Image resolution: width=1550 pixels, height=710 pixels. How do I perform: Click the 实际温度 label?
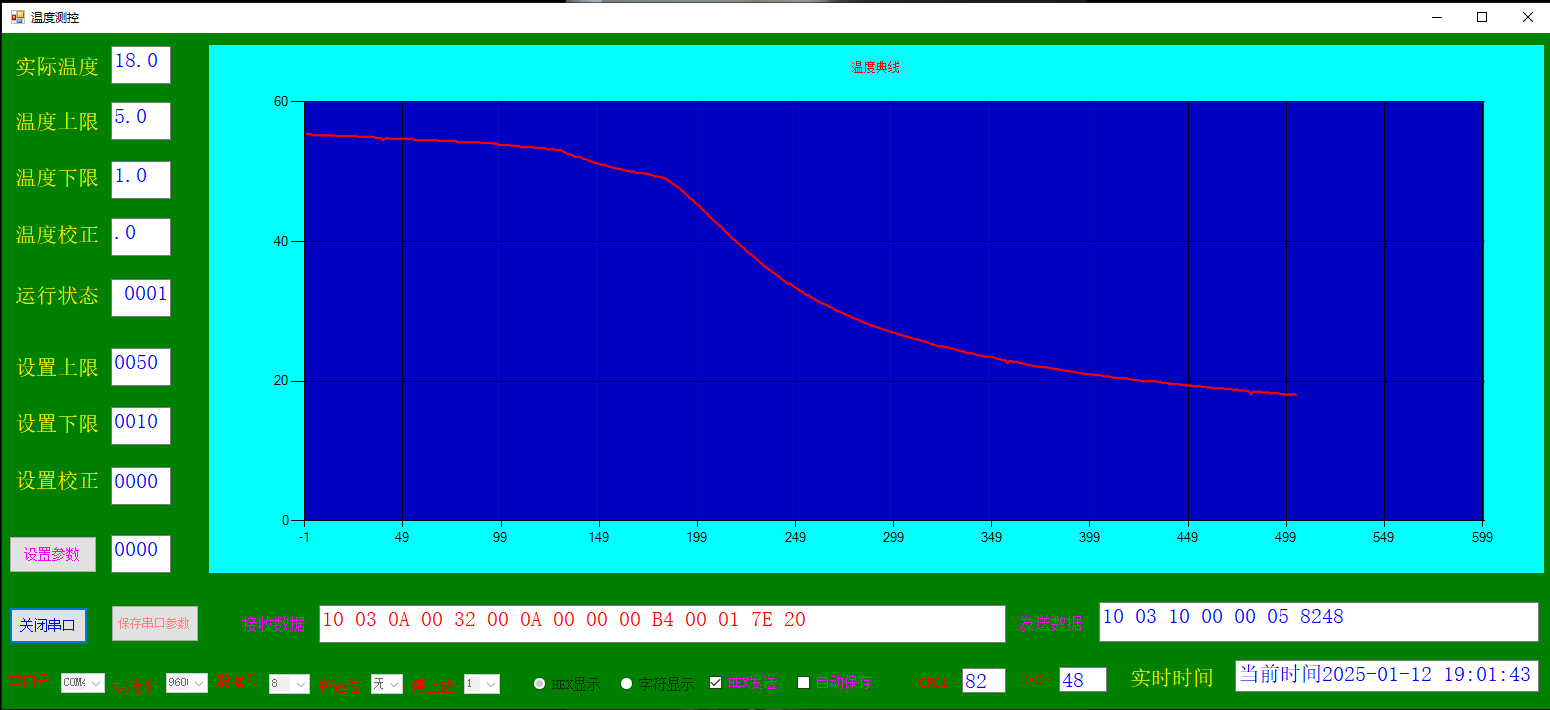pyautogui.click(x=57, y=67)
